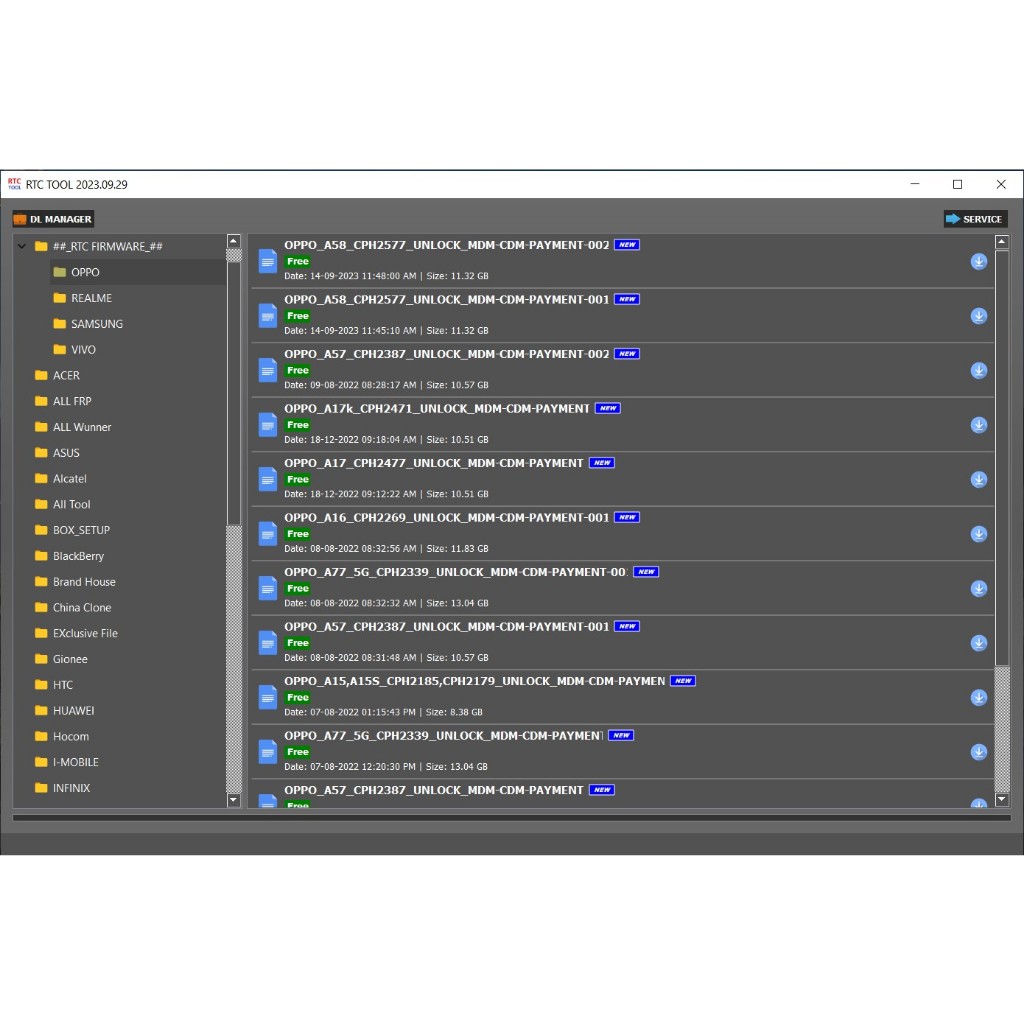The width and height of the screenshot is (1024, 1024).
Task: Collapse the ##_RTC FIRMWARE_## tree node
Action: pos(21,246)
